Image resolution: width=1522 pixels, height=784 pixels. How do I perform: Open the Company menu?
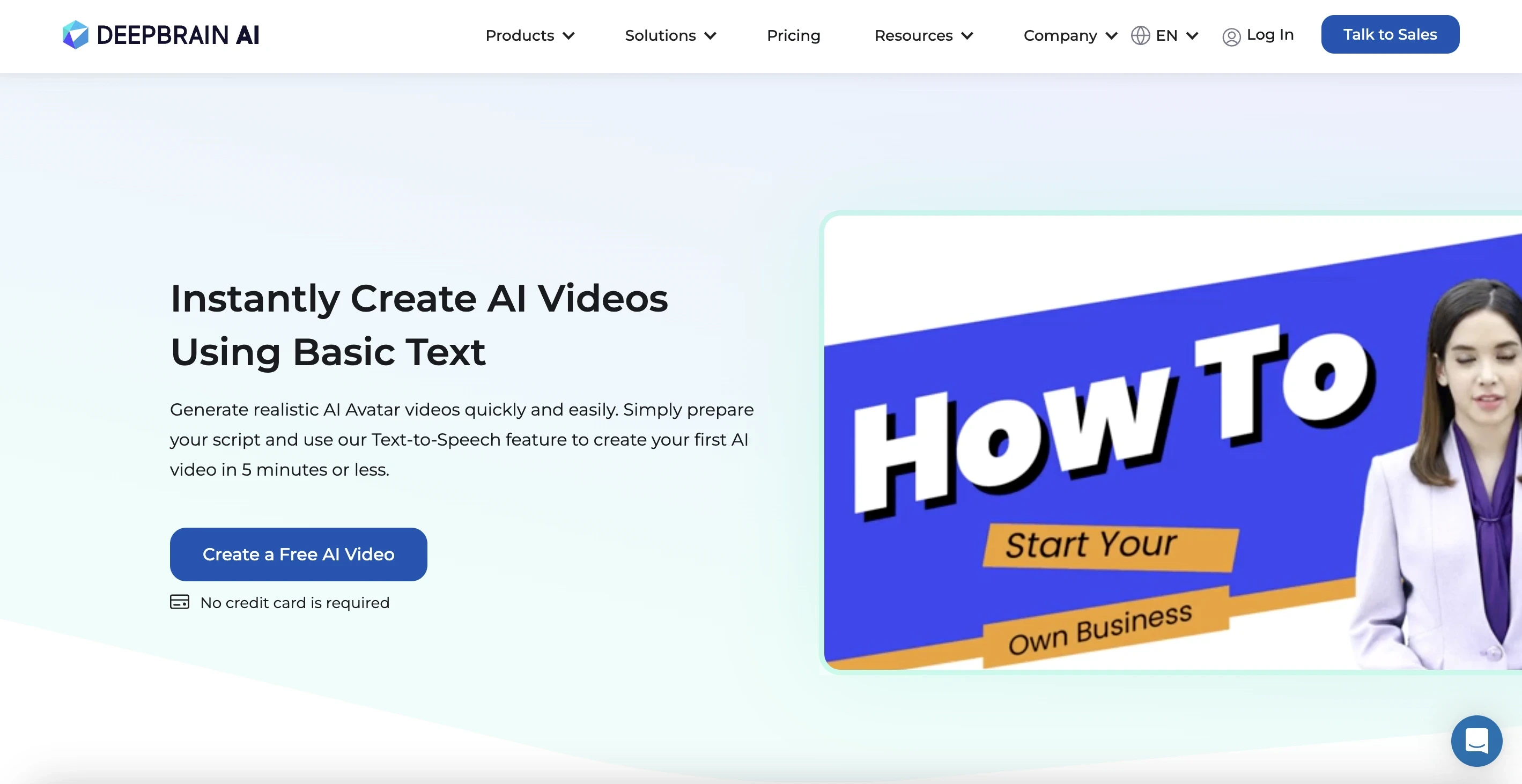[x=1060, y=35]
